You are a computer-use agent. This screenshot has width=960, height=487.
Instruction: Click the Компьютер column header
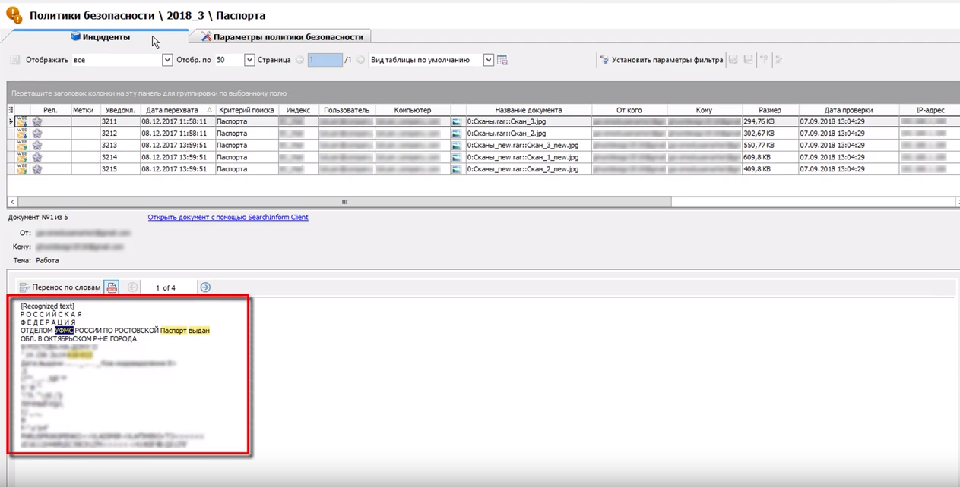click(412, 110)
